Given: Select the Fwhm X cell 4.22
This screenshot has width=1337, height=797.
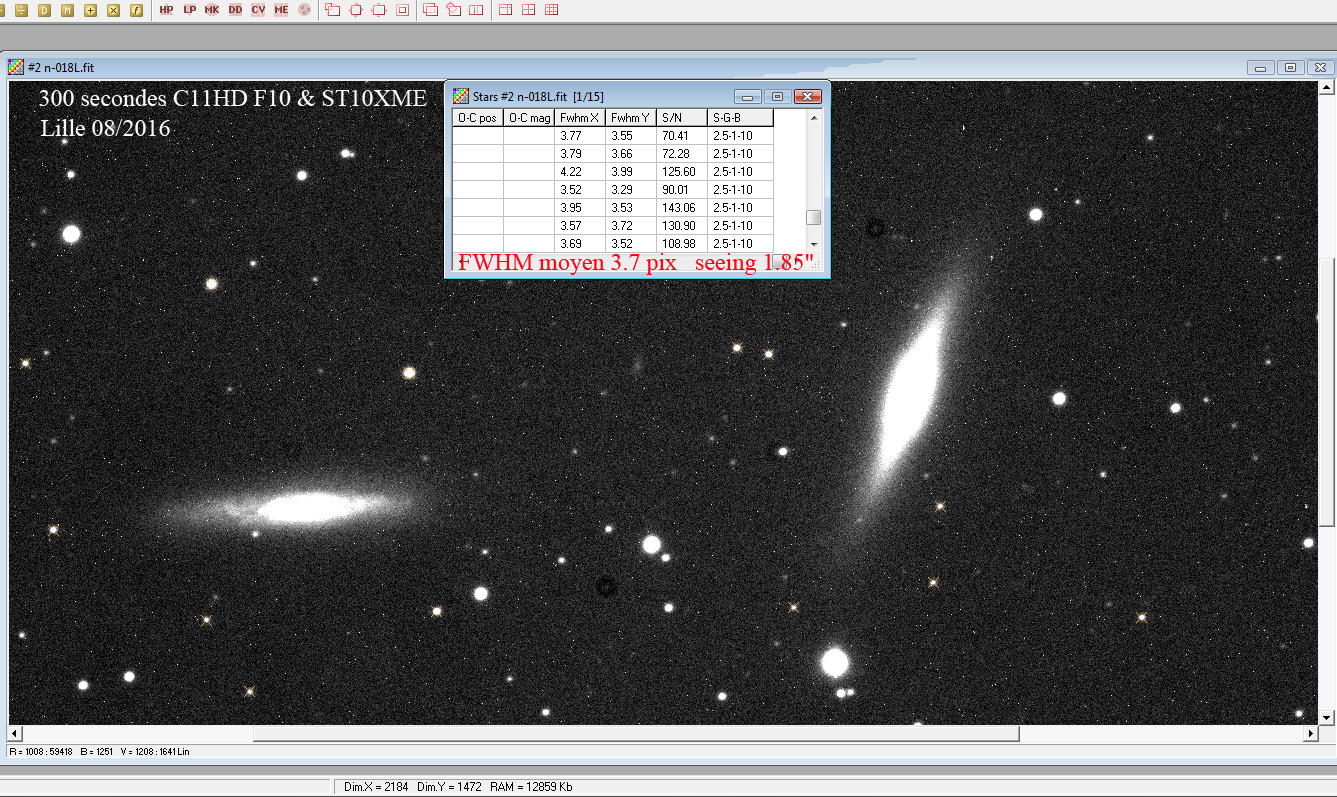Looking at the screenshot, I should pos(580,172).
